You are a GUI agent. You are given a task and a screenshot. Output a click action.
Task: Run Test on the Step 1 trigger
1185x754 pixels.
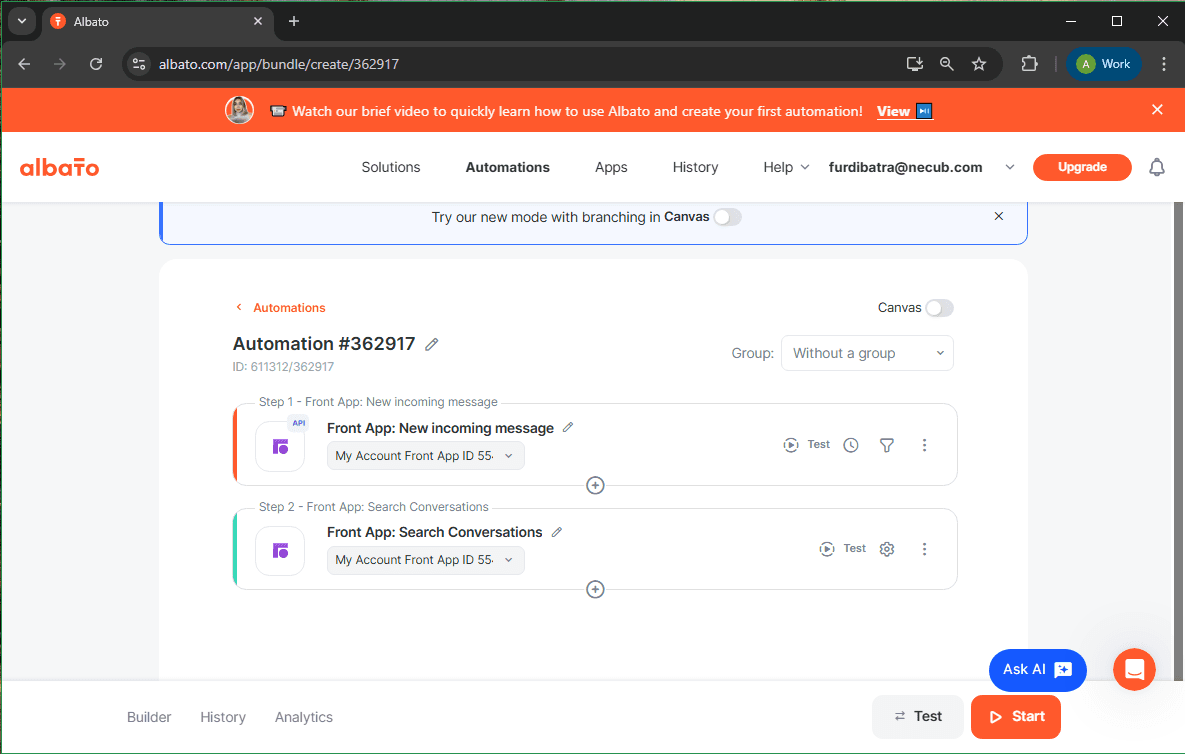pos(806,444)
